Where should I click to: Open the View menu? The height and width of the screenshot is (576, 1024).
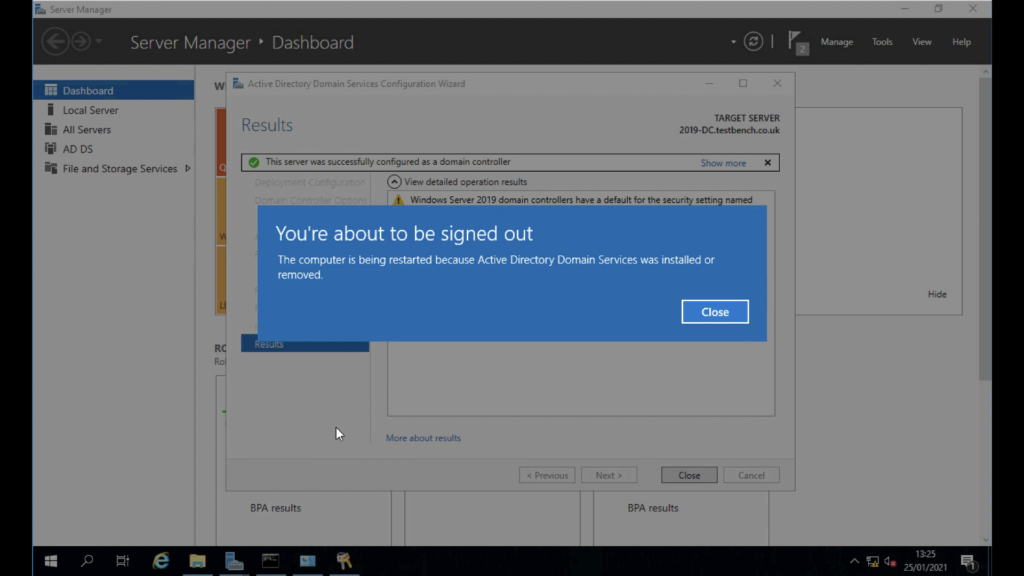point(921,42)
